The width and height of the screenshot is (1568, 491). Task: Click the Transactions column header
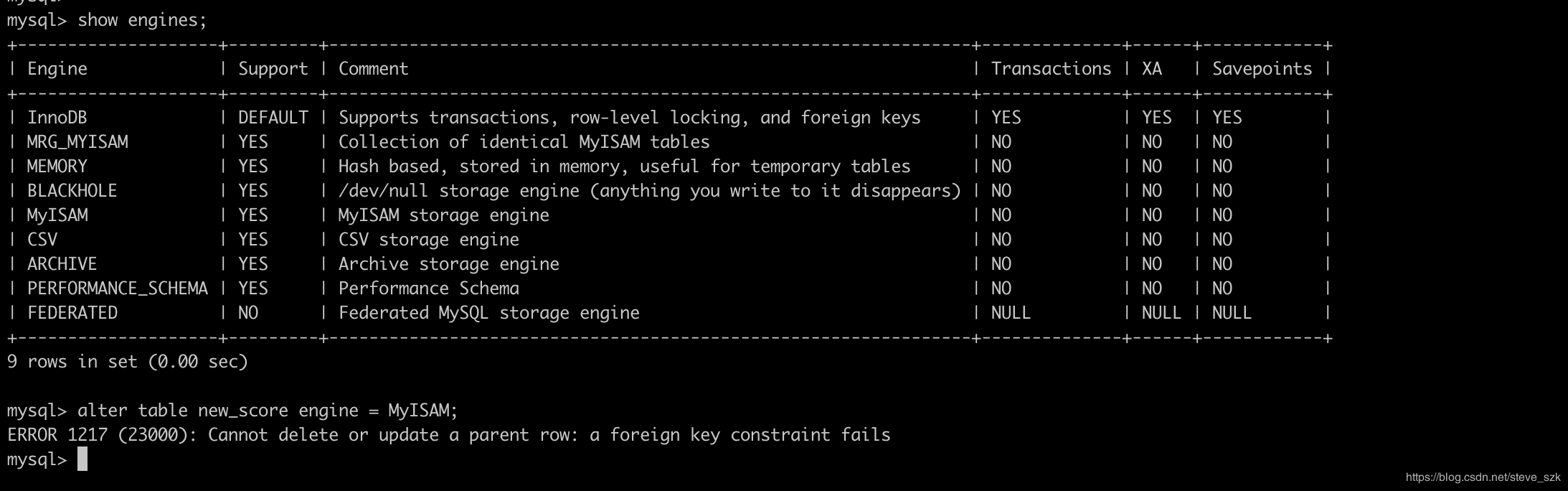(x=1051, y=69)
